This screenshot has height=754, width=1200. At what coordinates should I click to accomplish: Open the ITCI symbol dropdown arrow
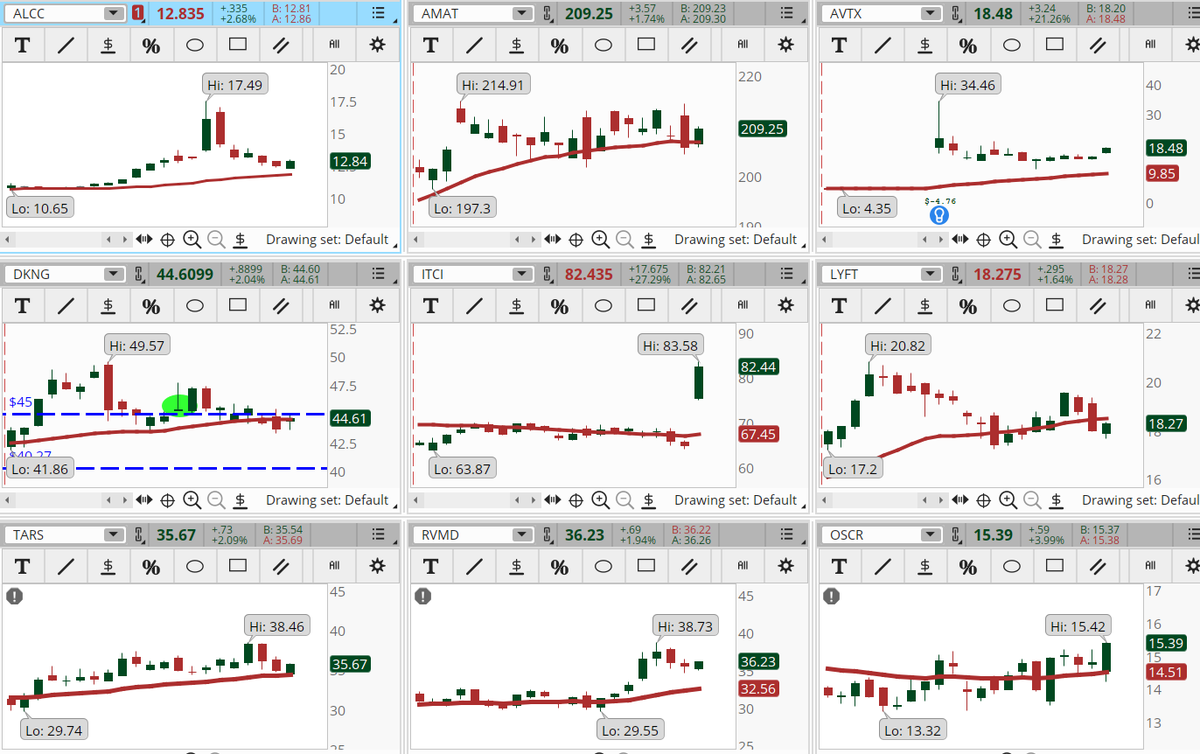(x=523, y=274)
